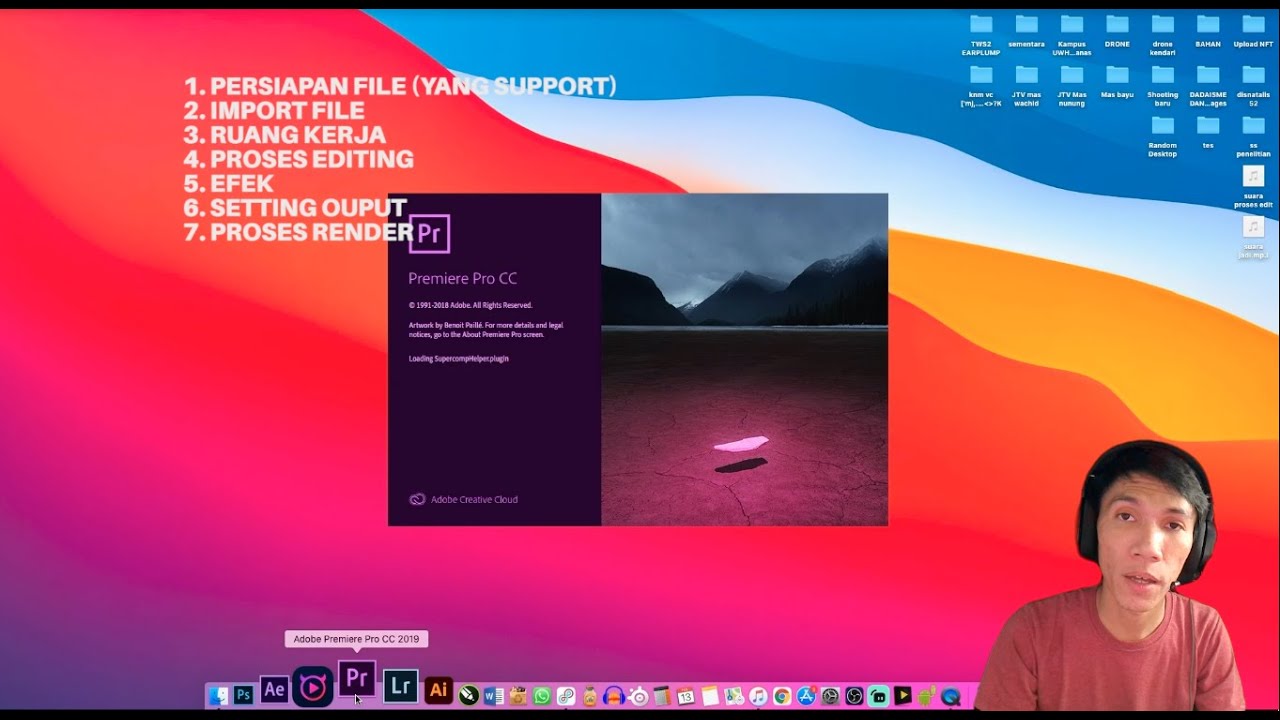Open WhatsApp from the Dock
The width and height of the screenshot is (1280, 720).
click(541, 695)
